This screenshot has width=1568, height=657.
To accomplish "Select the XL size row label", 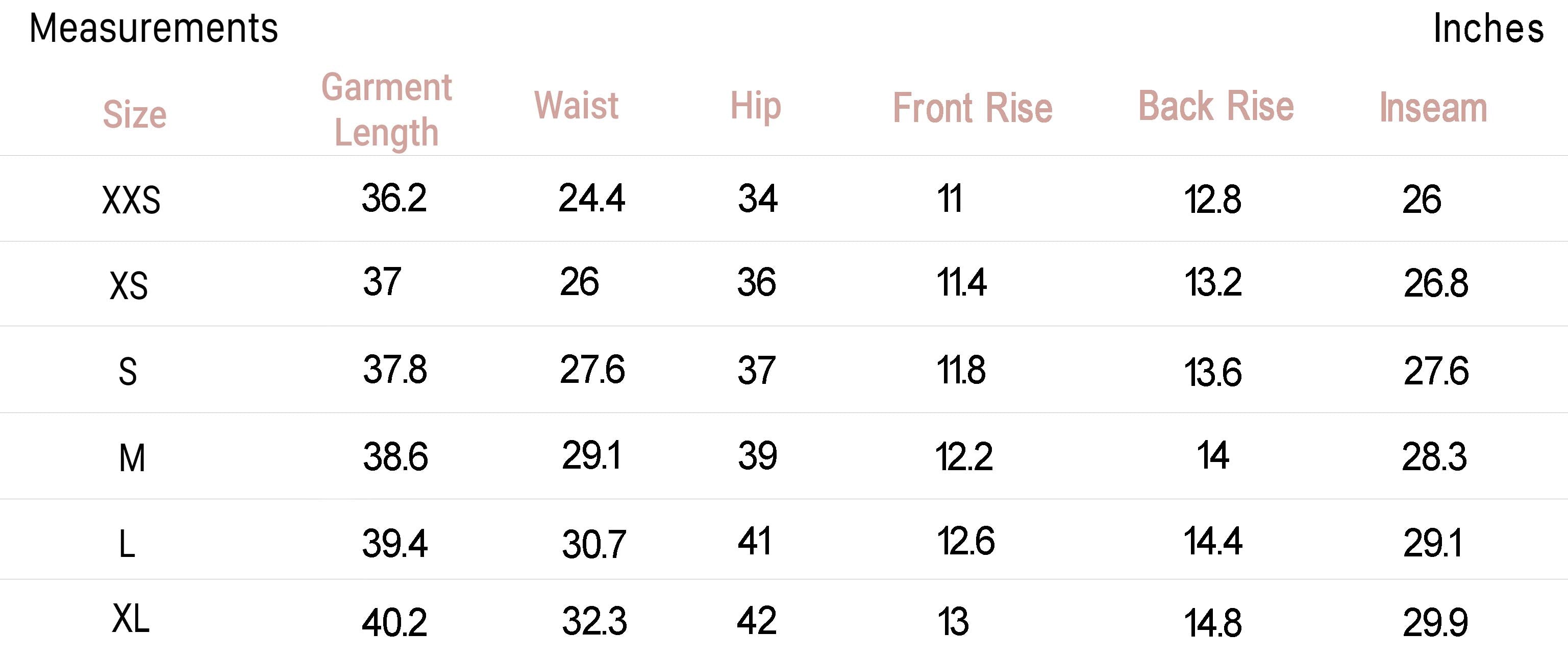I will tap(130, 619).
